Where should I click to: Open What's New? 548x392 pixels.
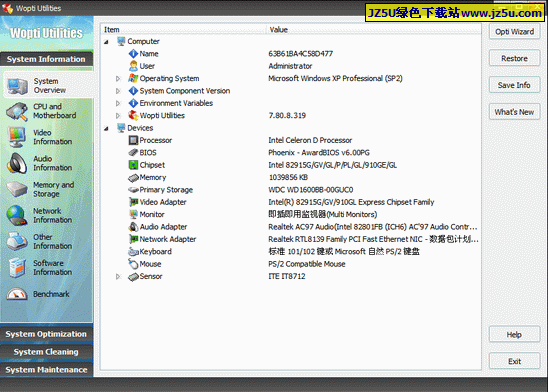(514, 112)
